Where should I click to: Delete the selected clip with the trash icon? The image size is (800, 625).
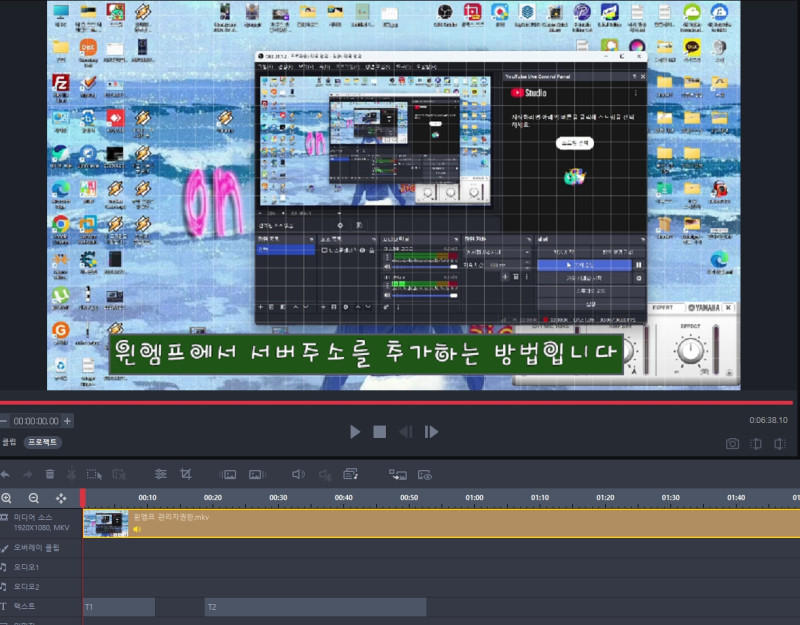pyautogui.click(x=50, y=474)
